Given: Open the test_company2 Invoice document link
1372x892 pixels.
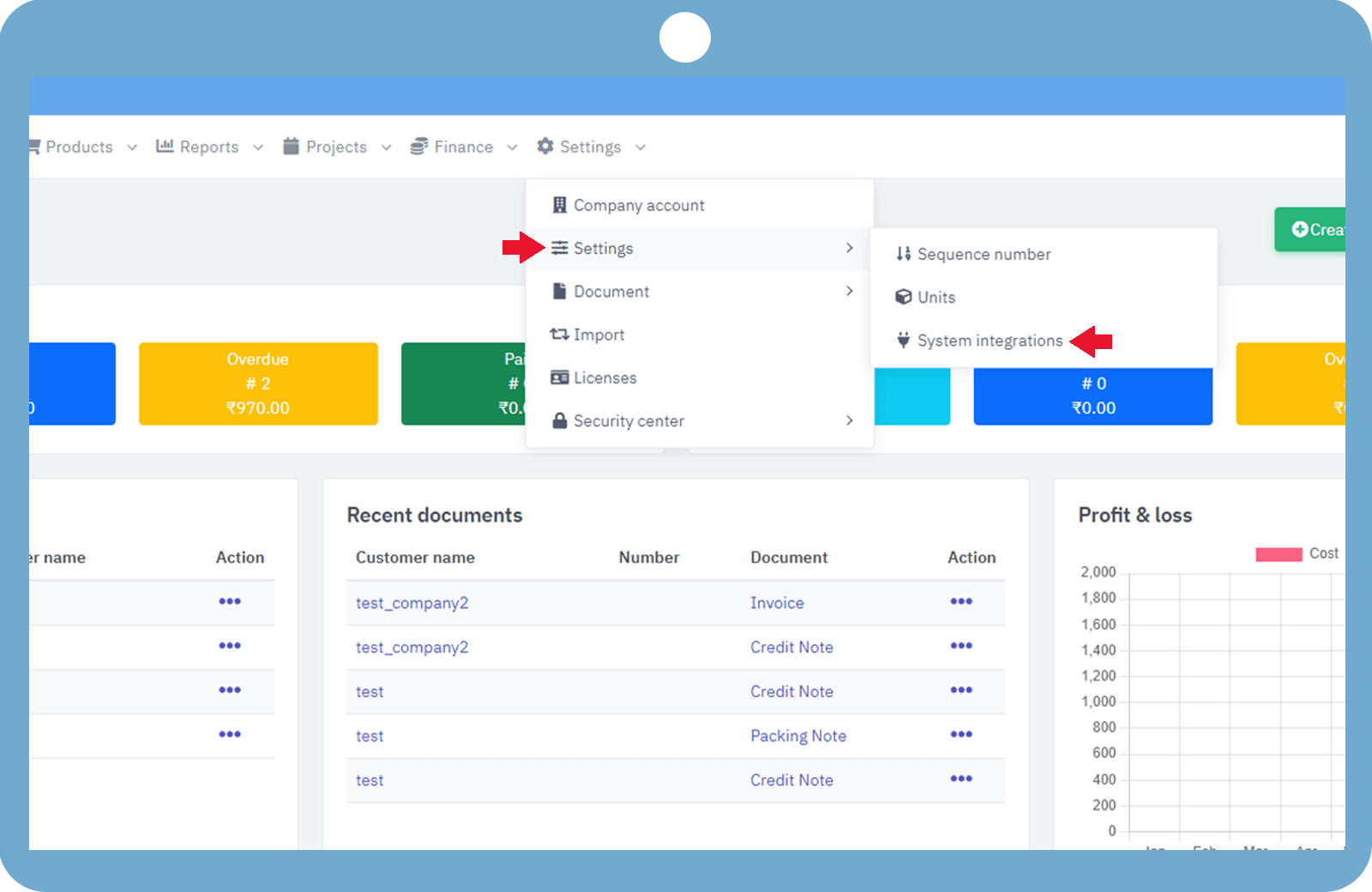Looking at the screenshot, I should 777,603.
